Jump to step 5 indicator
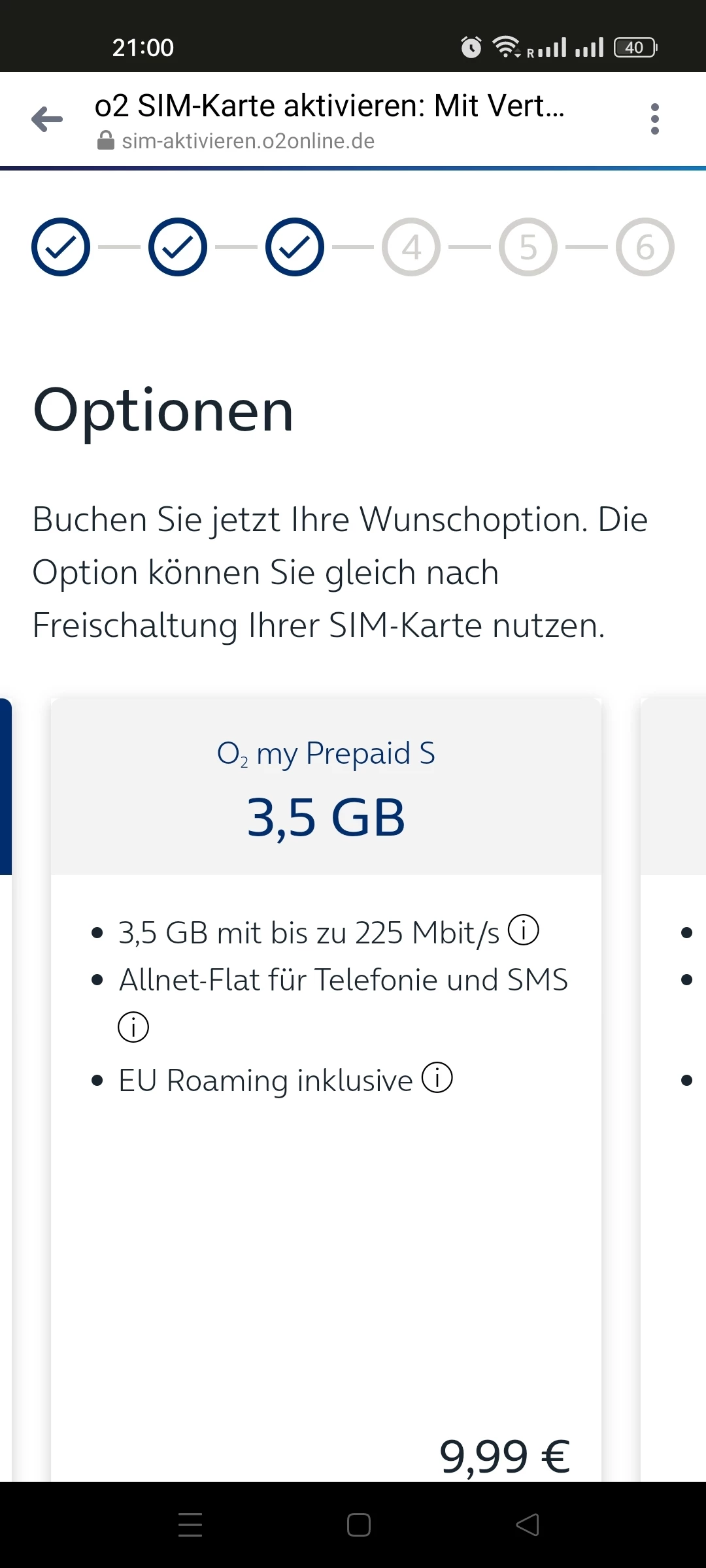This screenshot has height=1568, width=706. tap(528, 247)
